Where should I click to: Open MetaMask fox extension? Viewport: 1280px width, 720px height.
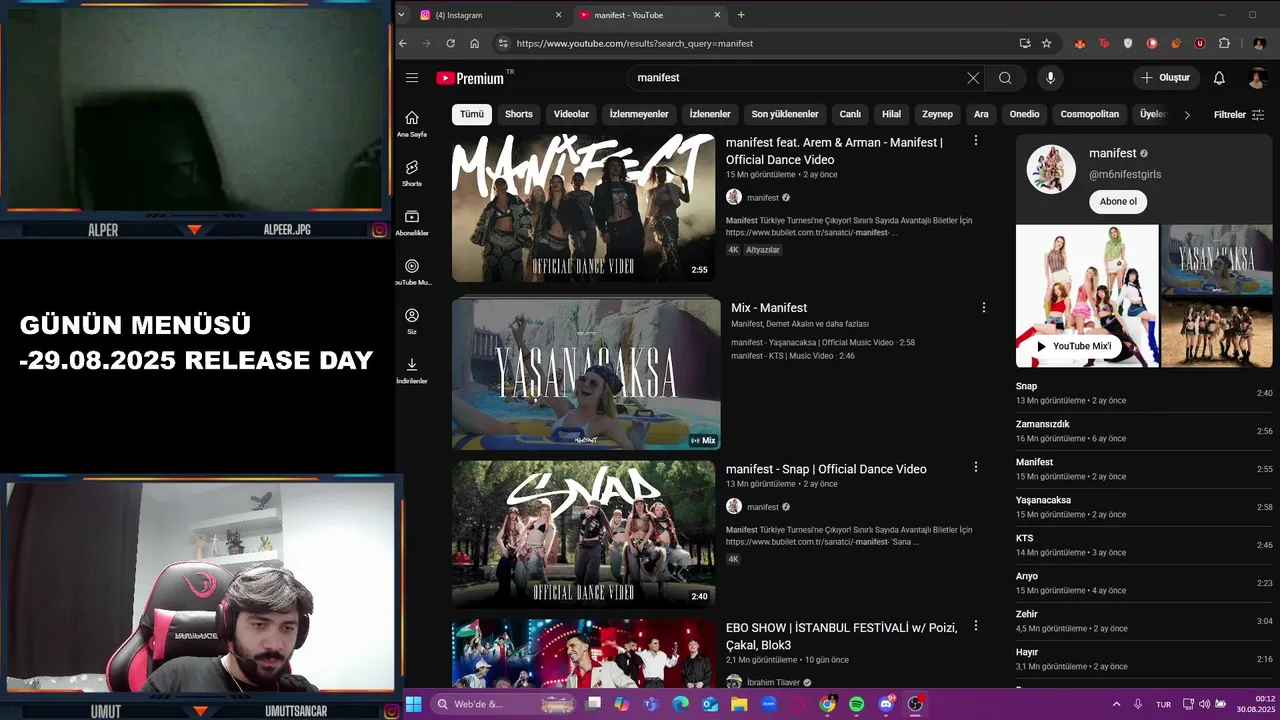pos(1080,43)
